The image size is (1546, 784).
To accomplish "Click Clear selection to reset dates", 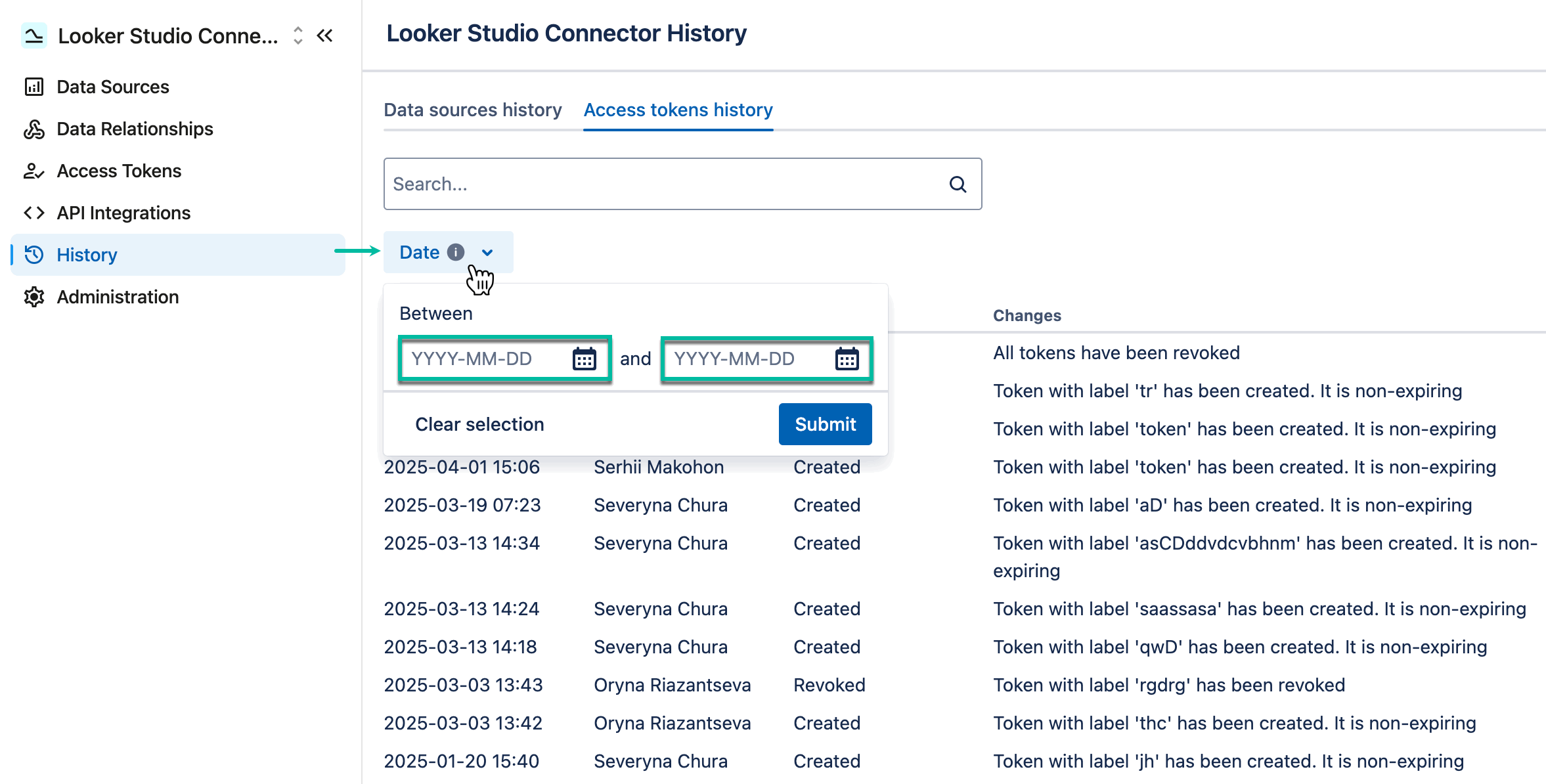I will tap(479, 424).
